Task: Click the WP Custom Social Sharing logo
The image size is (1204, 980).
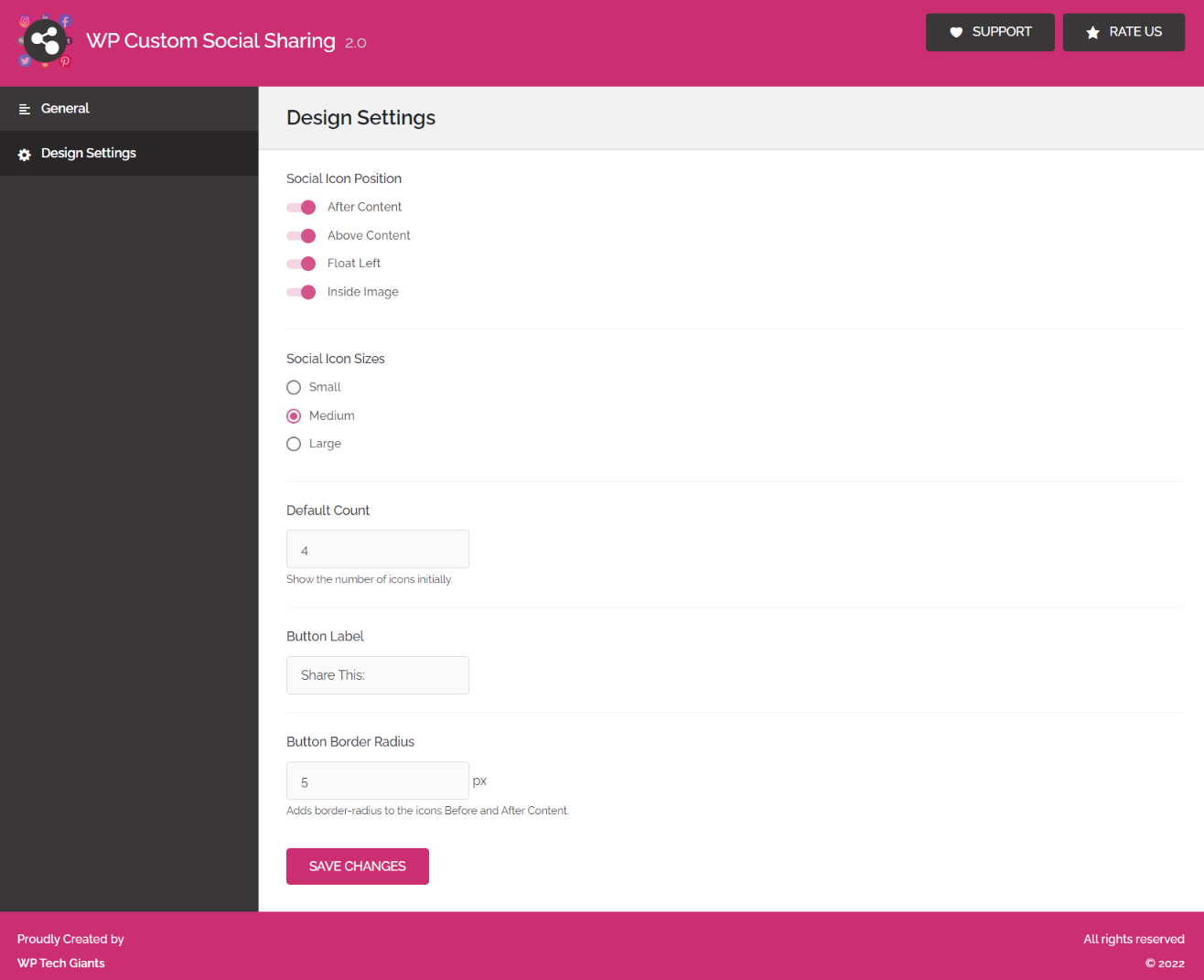Action: [45, 41]
